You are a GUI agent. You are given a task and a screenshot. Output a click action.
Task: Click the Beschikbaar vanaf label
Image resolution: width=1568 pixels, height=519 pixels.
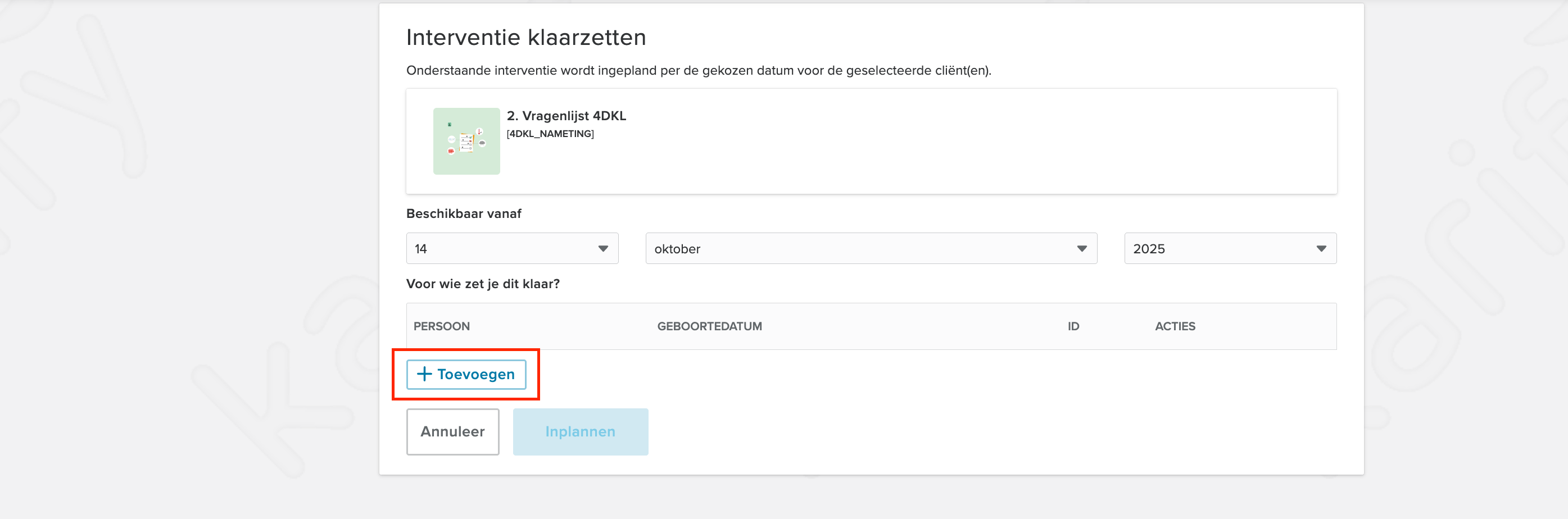click(464, 214)
